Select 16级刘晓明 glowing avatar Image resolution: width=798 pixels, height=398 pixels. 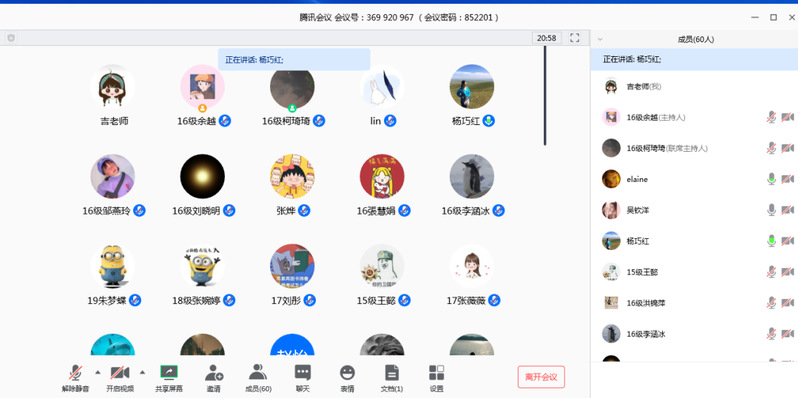click(203, 176)
